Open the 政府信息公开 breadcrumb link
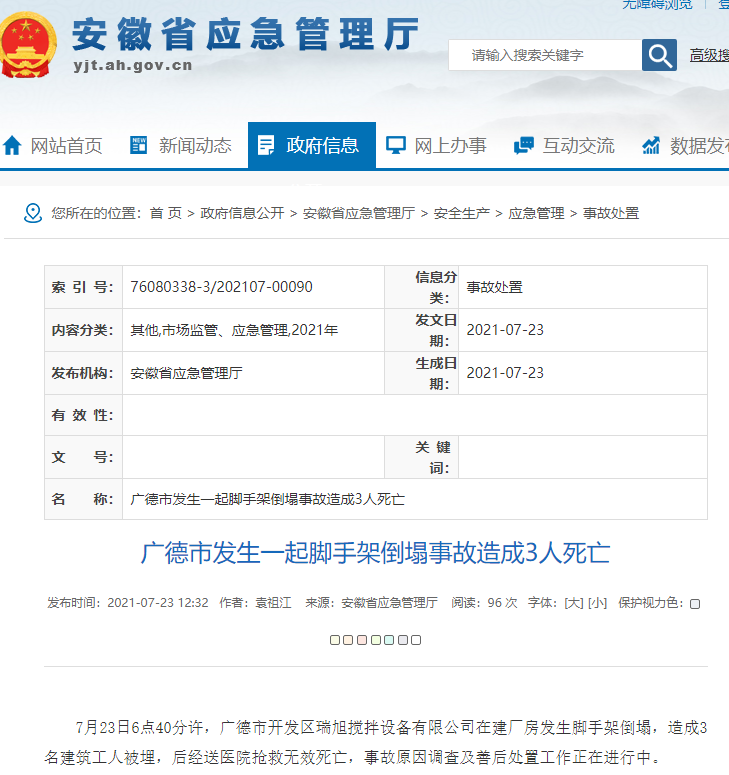 click(x=242, y=213)
